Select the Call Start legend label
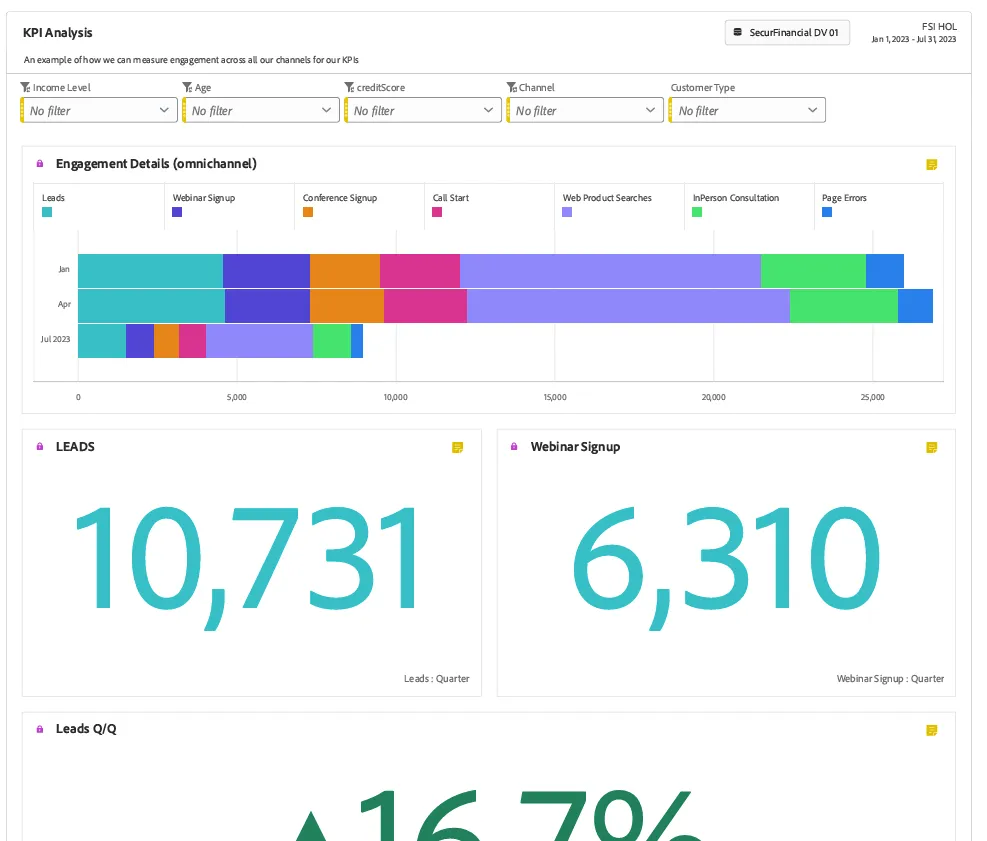This screenshot has width=987, height=841. [x=451, y=198]
